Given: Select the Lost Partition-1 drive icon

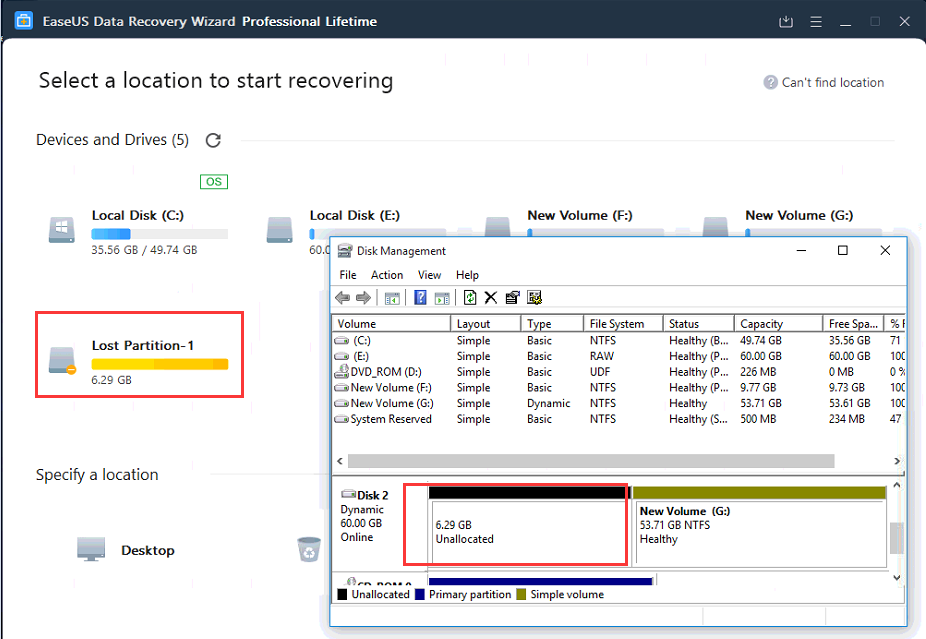Looking at the screenshot, I should (62, 360).
